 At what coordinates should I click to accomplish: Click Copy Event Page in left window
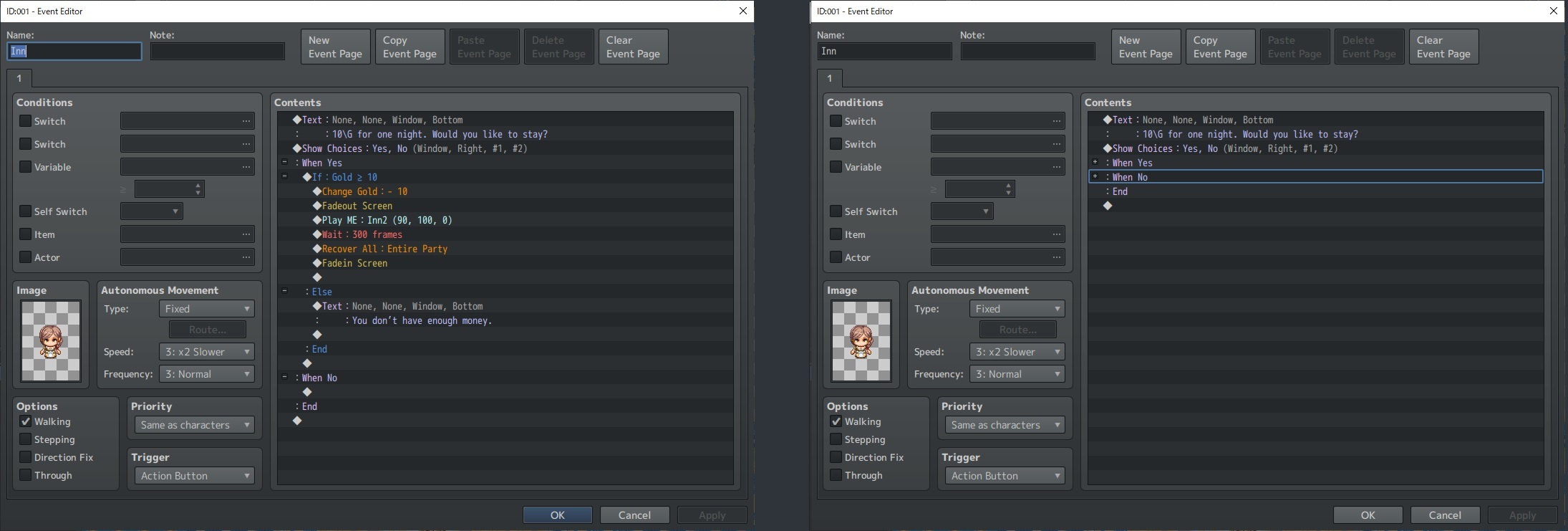pos(410,47)
